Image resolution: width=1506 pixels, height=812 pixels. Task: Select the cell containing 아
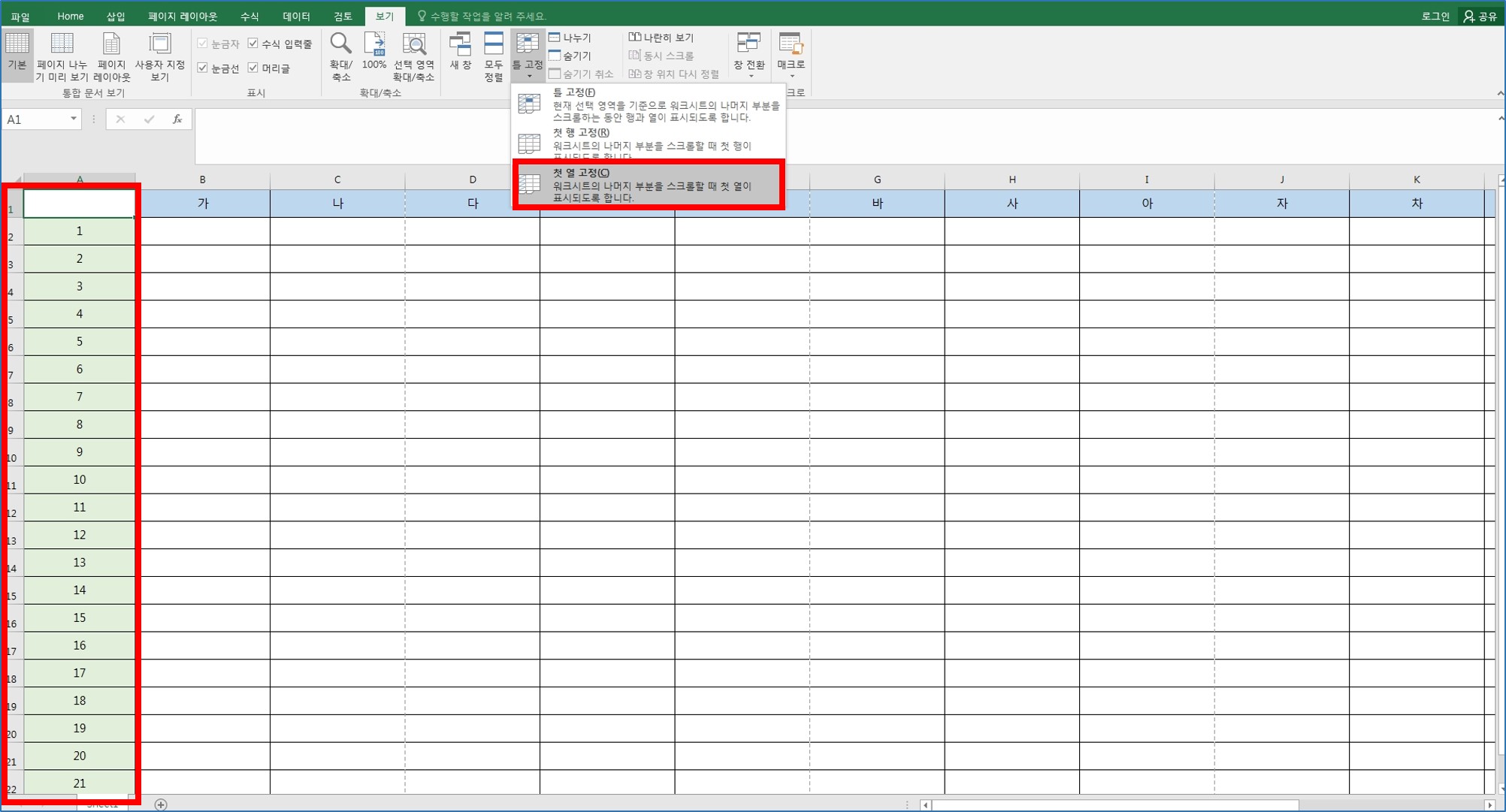[x=1147, y=204]
